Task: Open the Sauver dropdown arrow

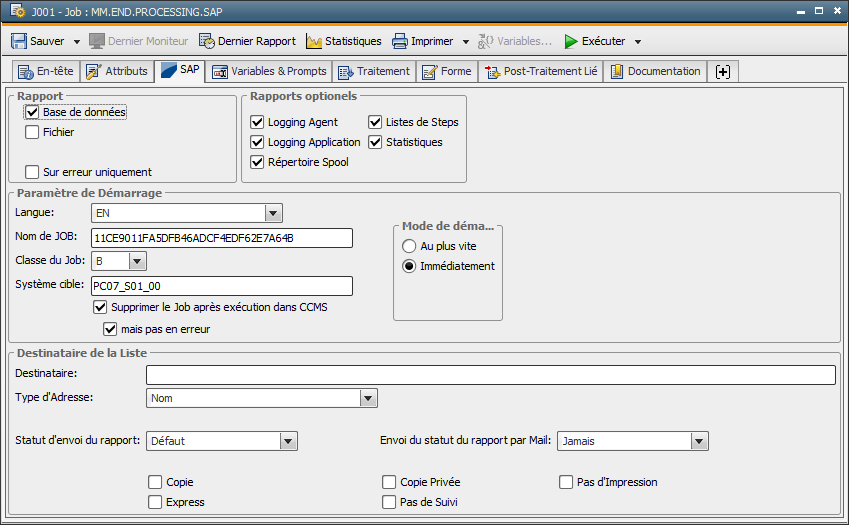Action: coord(77,42)
